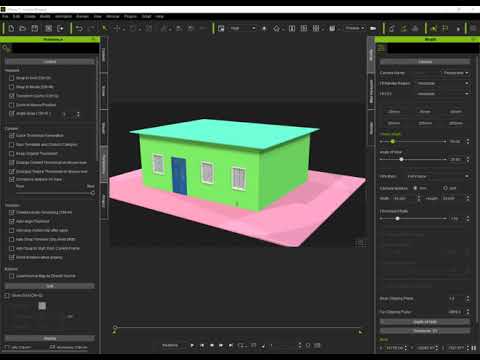The height and width of the screenshot is (360, 480).
Task: Click the Transform section header bar
Action: 425,331
